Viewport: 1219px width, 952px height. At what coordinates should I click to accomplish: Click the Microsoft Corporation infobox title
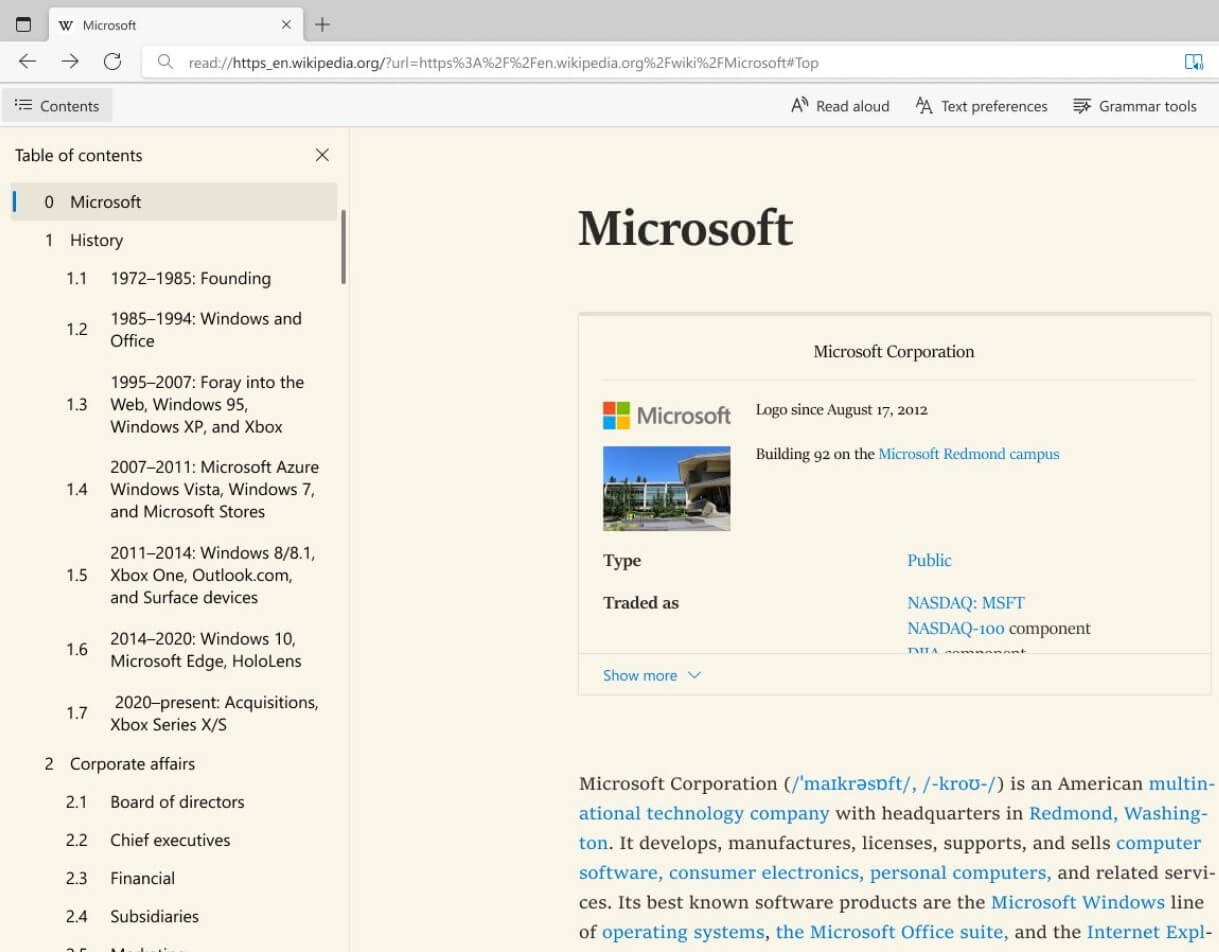[x=894, y=351]
